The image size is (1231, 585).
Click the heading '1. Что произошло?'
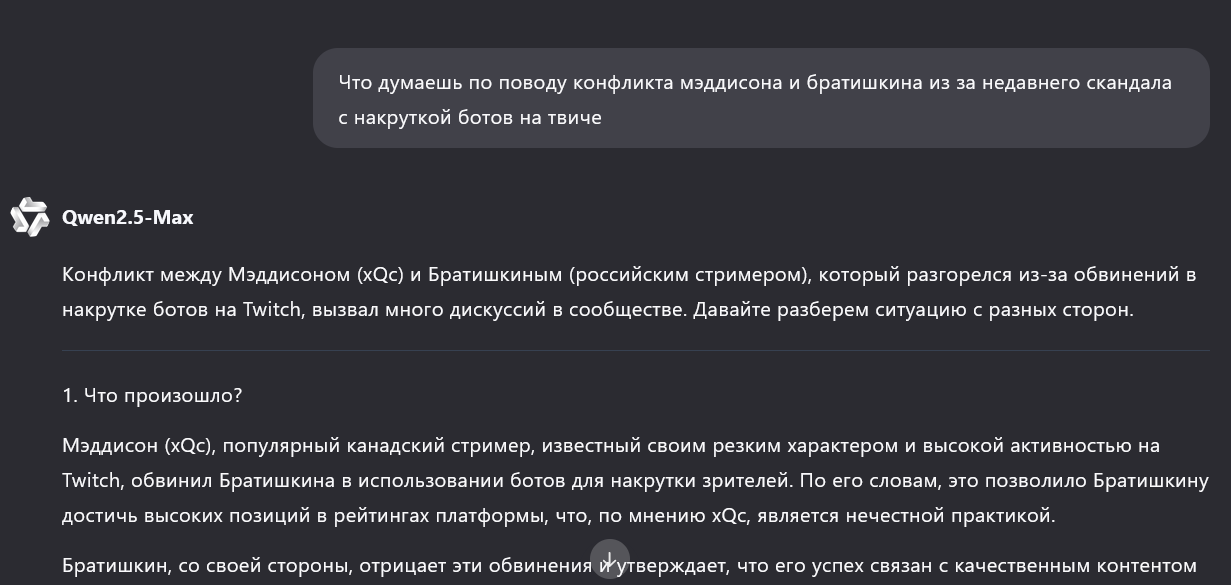coord(152,395)
